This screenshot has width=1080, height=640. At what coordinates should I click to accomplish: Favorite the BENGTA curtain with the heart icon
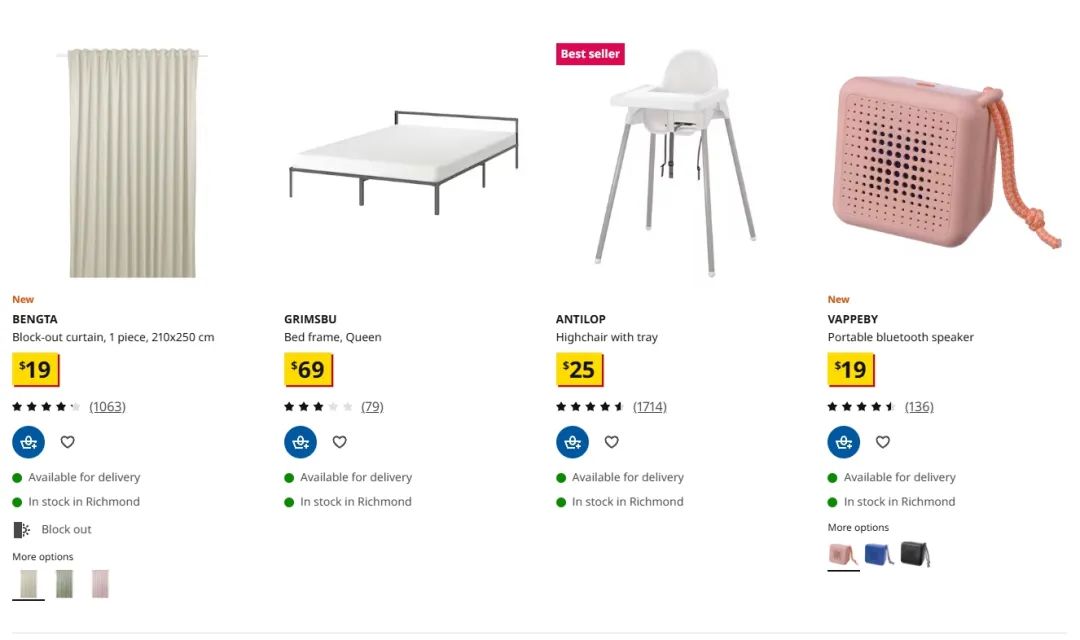[x=68, y=442]
